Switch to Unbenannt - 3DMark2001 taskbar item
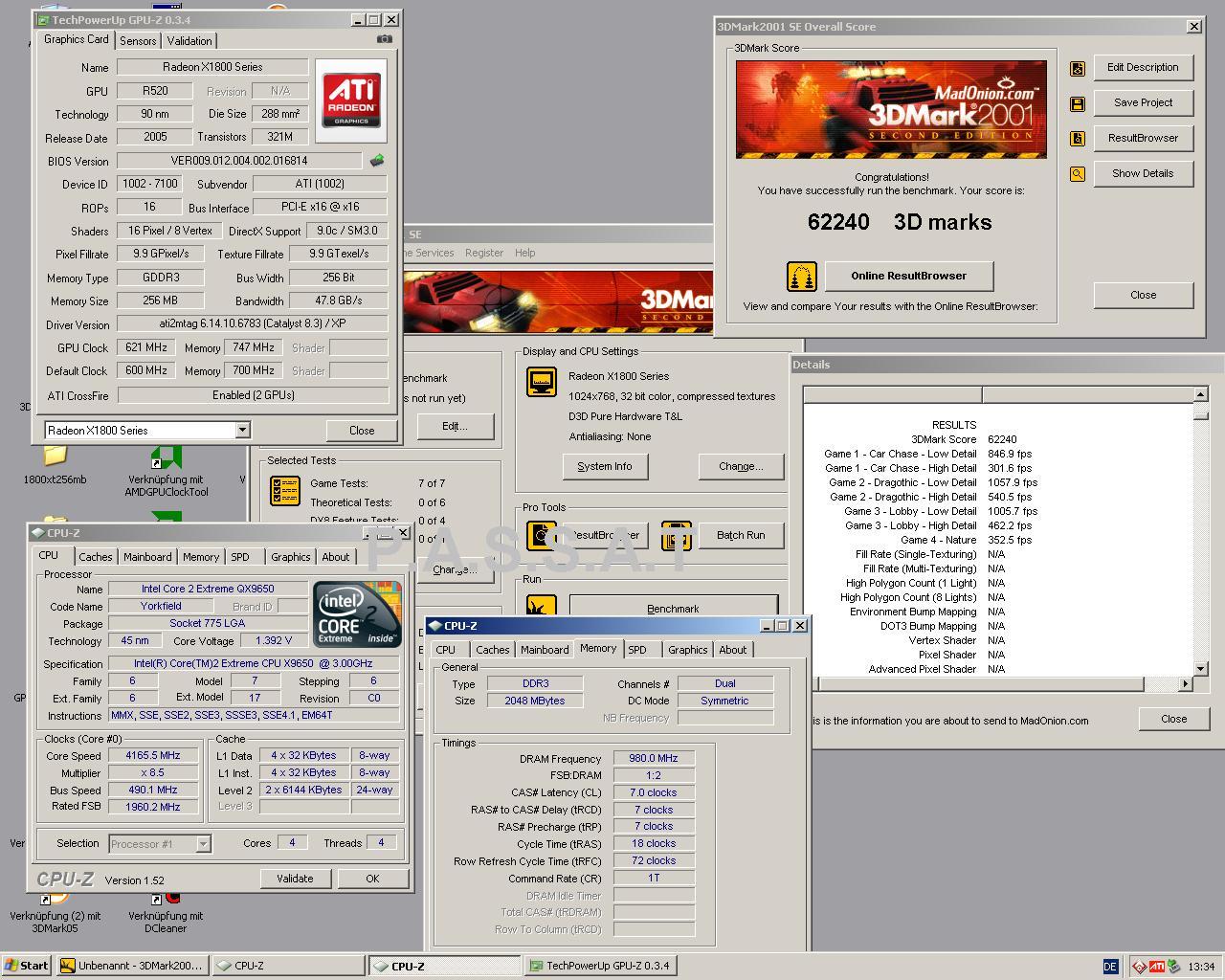The image size is (1225, 980). [131, 966]
